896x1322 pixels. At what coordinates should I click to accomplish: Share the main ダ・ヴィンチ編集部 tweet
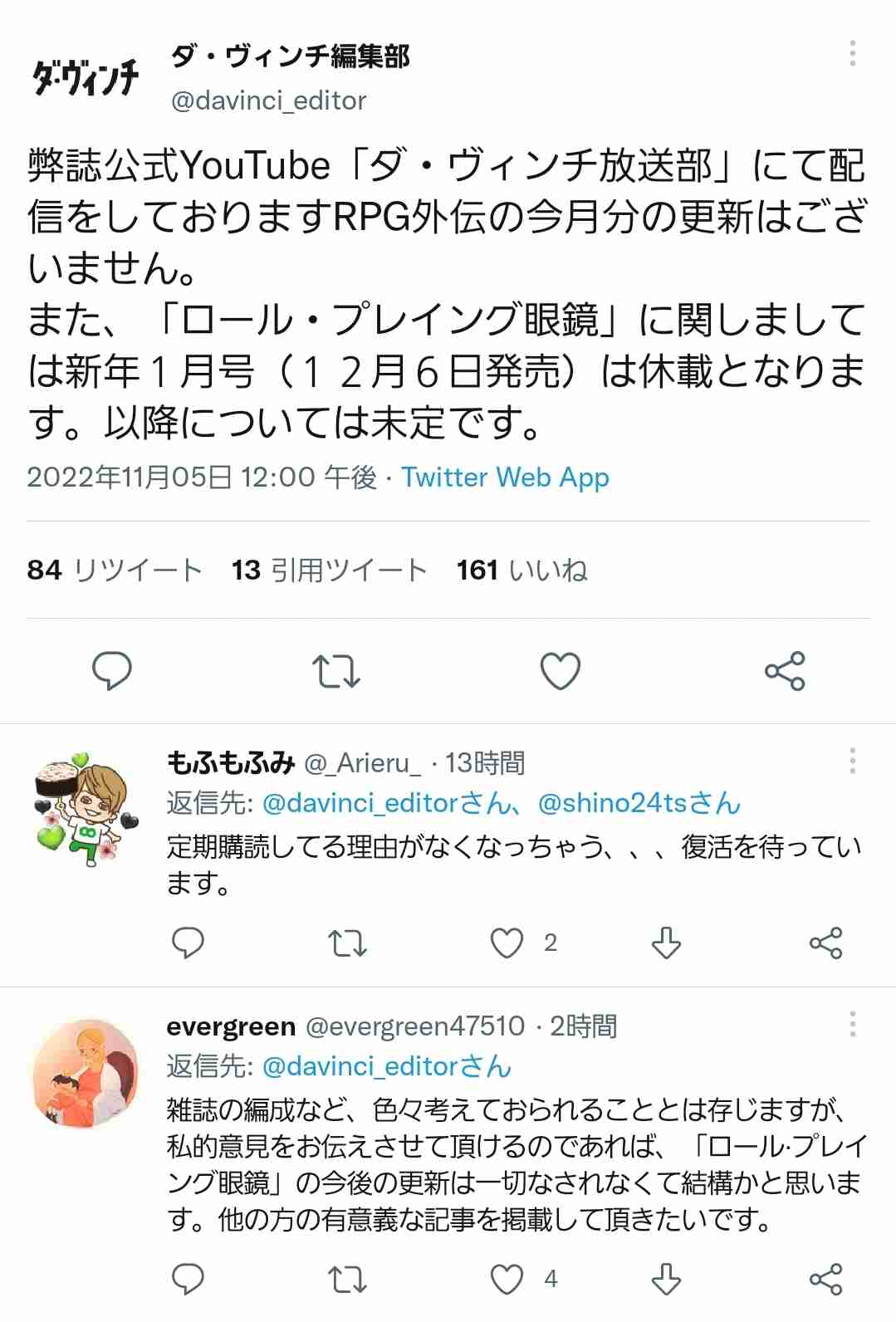click(x=785, y=671)
